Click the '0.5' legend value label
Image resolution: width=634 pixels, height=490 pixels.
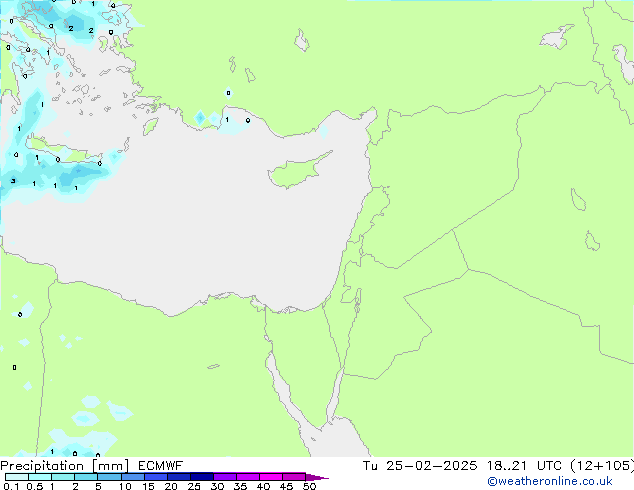pos(34,486)
